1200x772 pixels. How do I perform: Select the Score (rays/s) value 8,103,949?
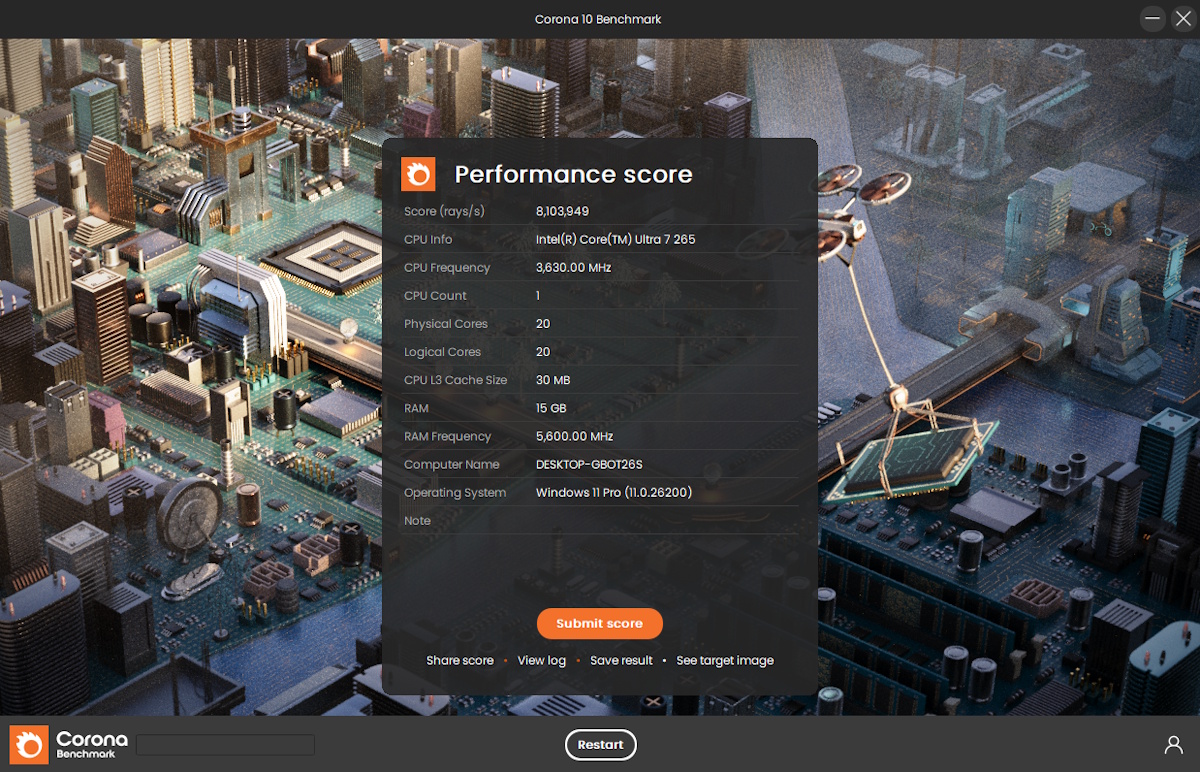[562, 211]
